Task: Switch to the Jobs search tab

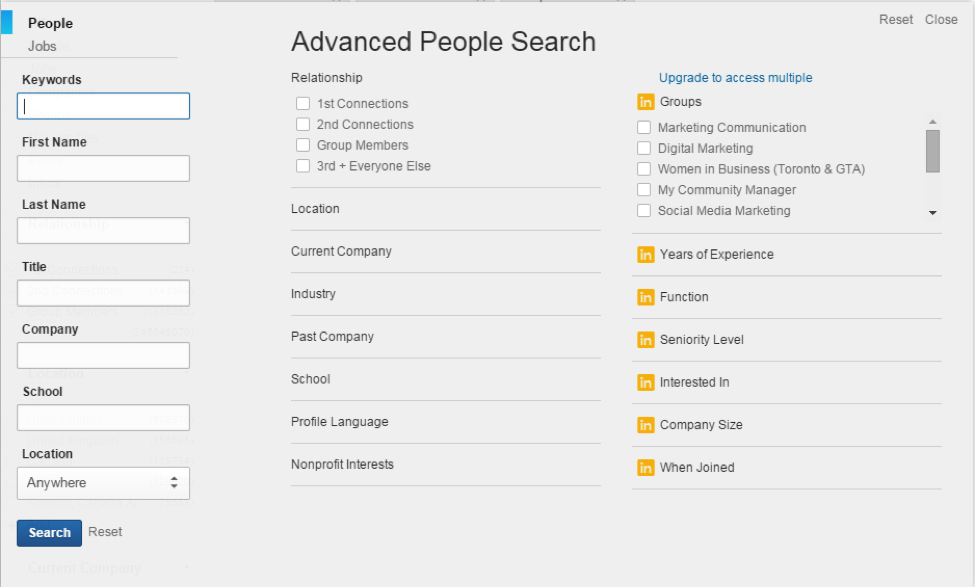Action: tap(42, 47)
